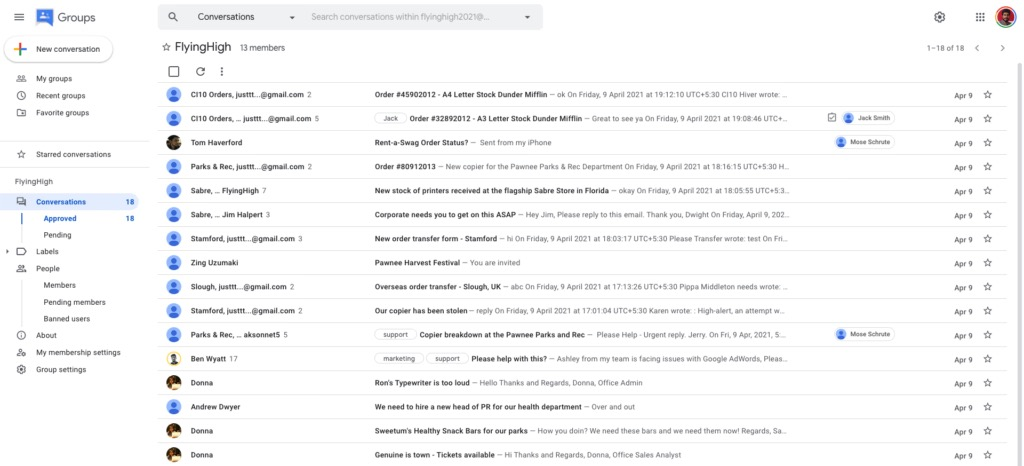
Task: Open Group settings link
Action: coord(60,369)
